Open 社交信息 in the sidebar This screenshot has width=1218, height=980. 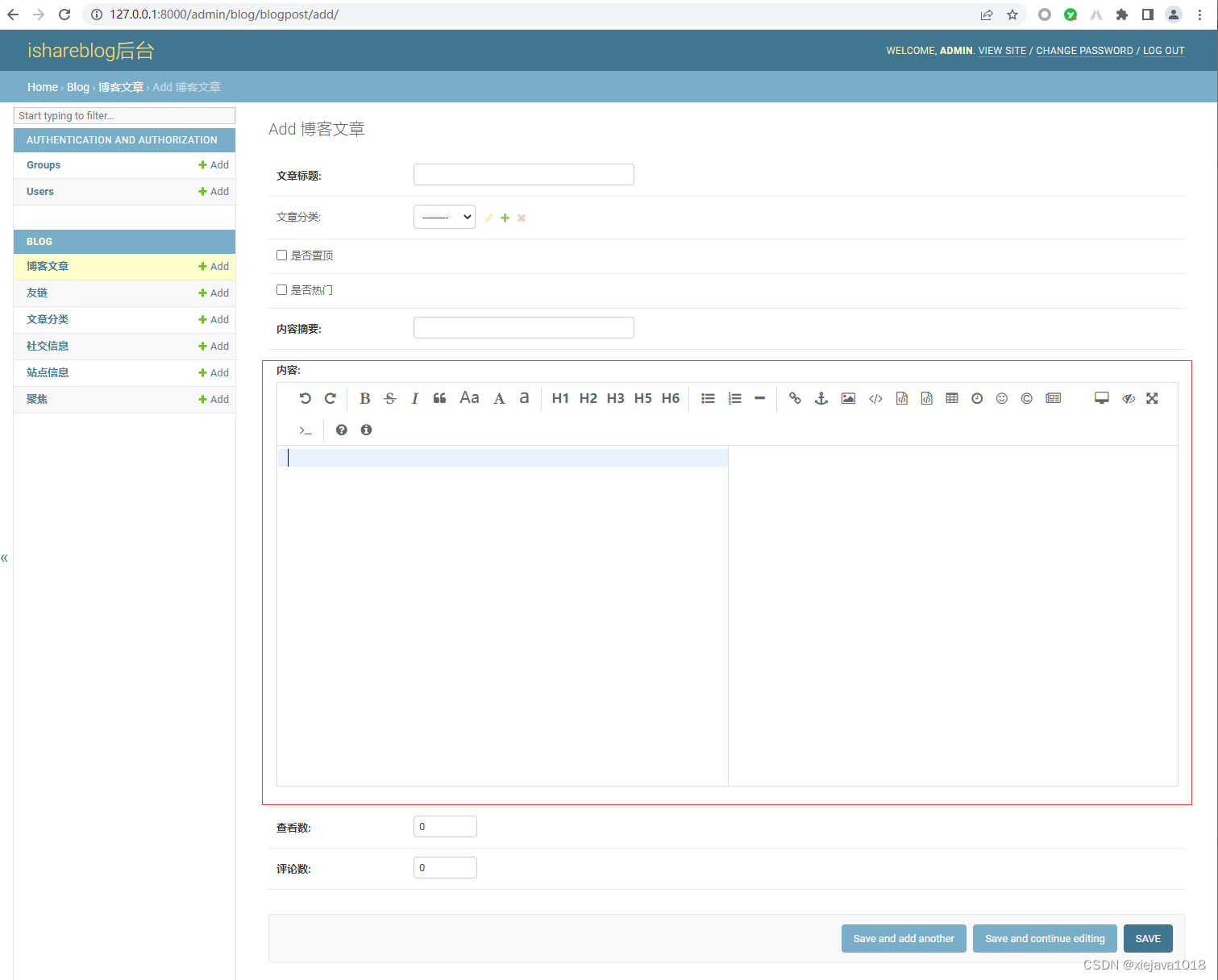point(48,346)
